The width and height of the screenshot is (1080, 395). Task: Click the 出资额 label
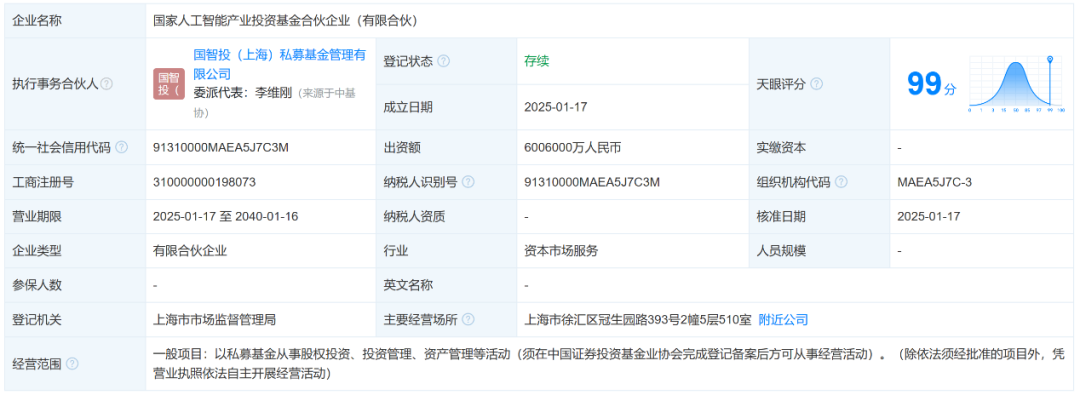coord(402,148)
